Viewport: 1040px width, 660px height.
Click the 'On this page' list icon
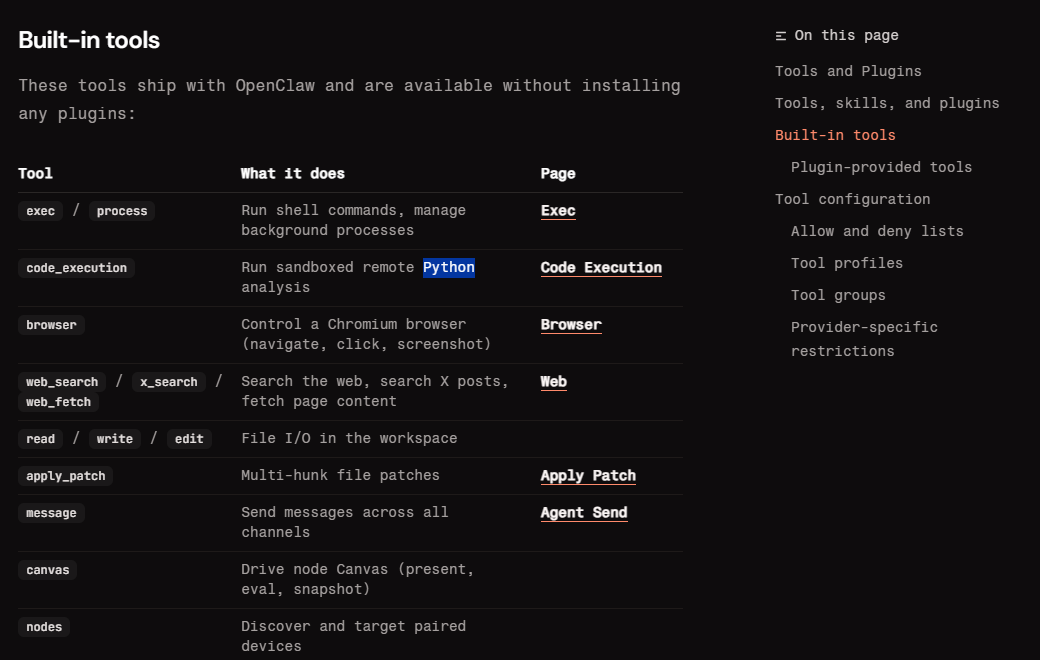(x=781, y=36)
